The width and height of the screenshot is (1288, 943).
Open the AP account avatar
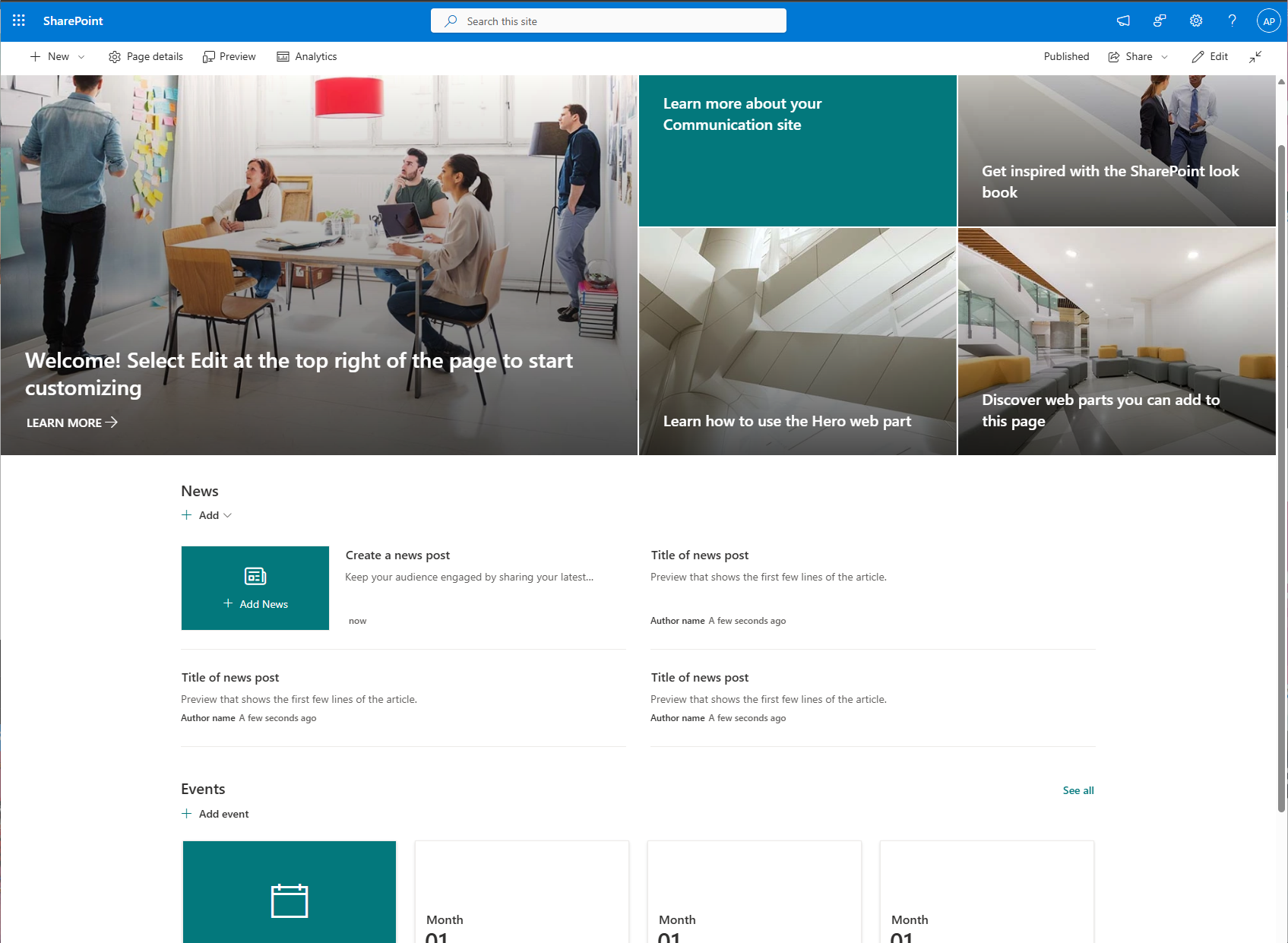[1269, 21]
